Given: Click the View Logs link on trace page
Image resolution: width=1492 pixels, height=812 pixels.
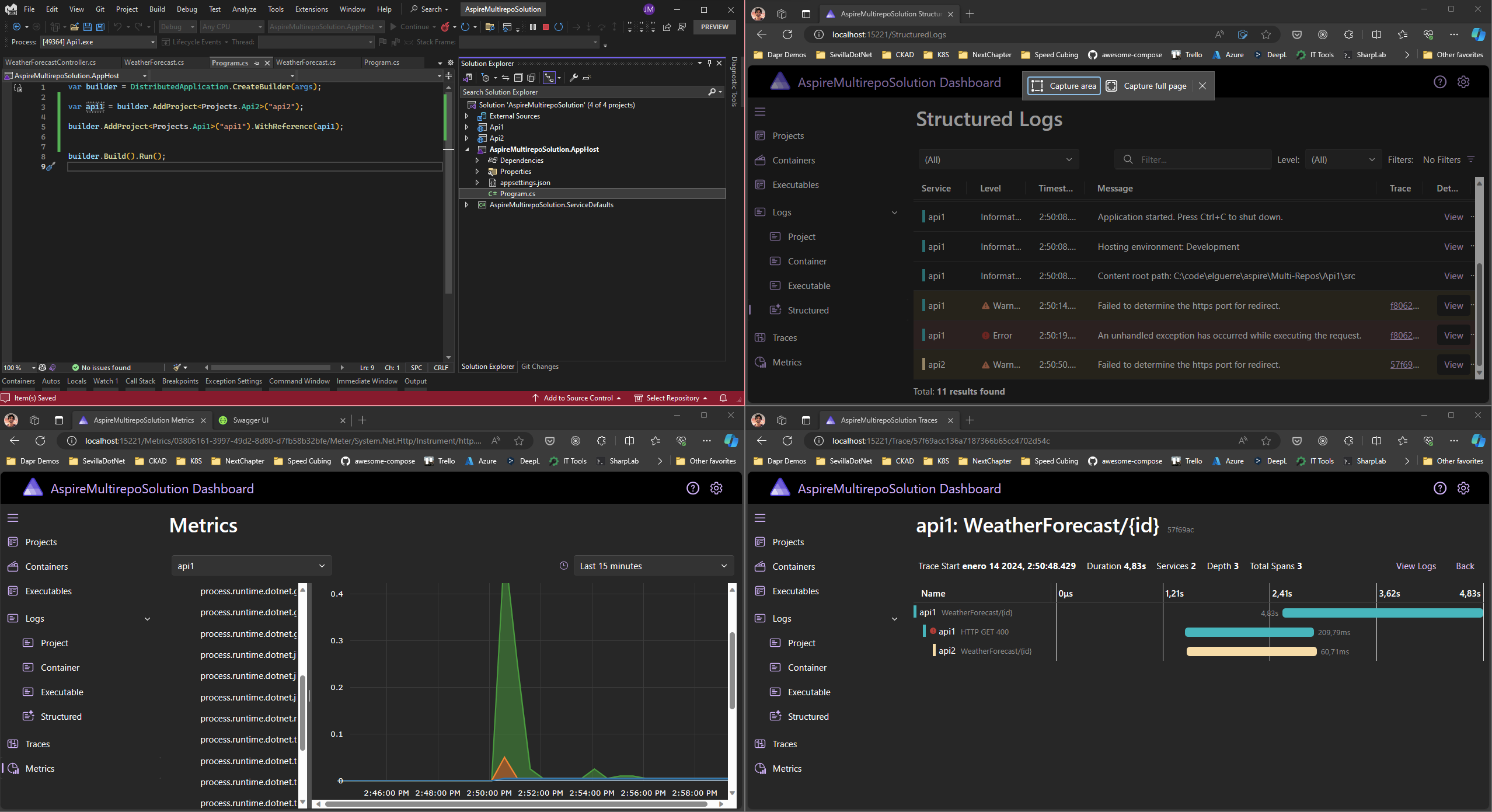Looking at the screenshot, I should [x=1416, y=566].
